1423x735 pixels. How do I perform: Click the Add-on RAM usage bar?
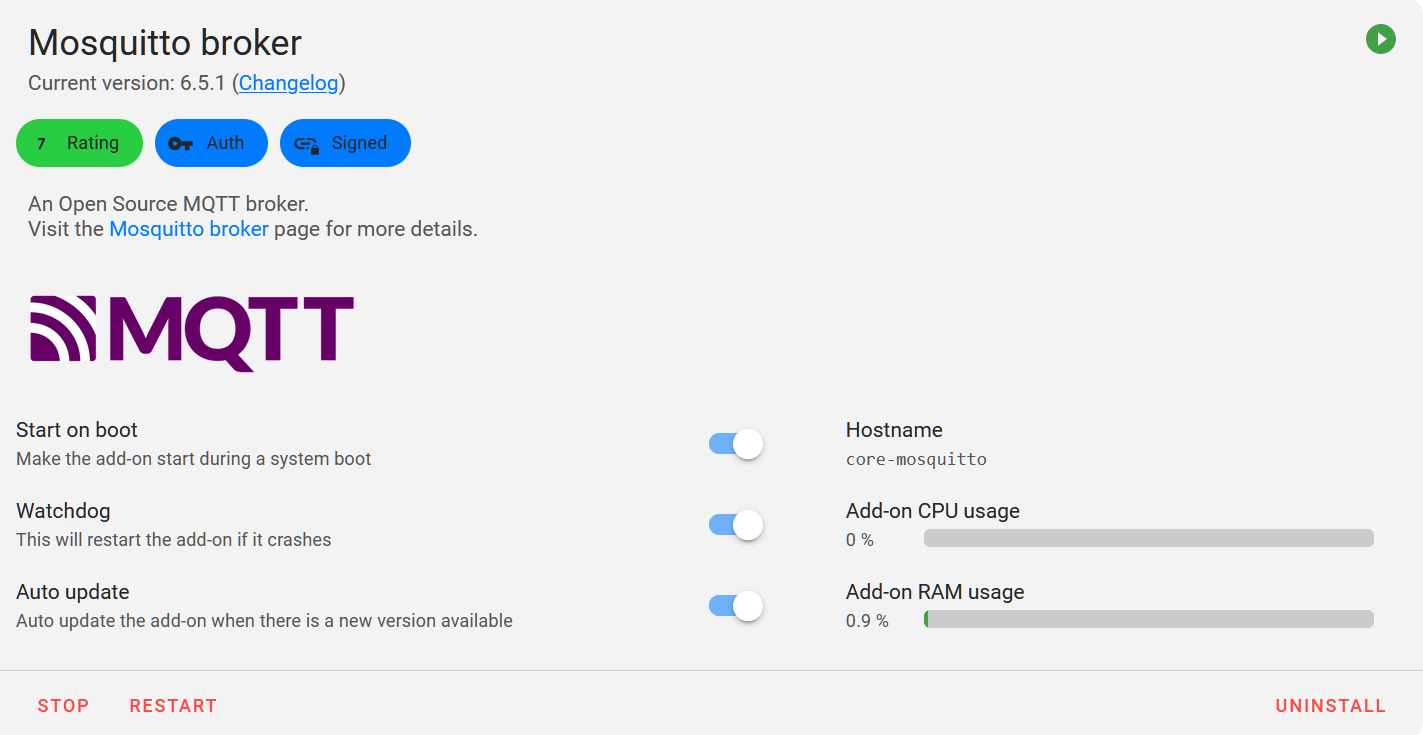coord(1148,620)
